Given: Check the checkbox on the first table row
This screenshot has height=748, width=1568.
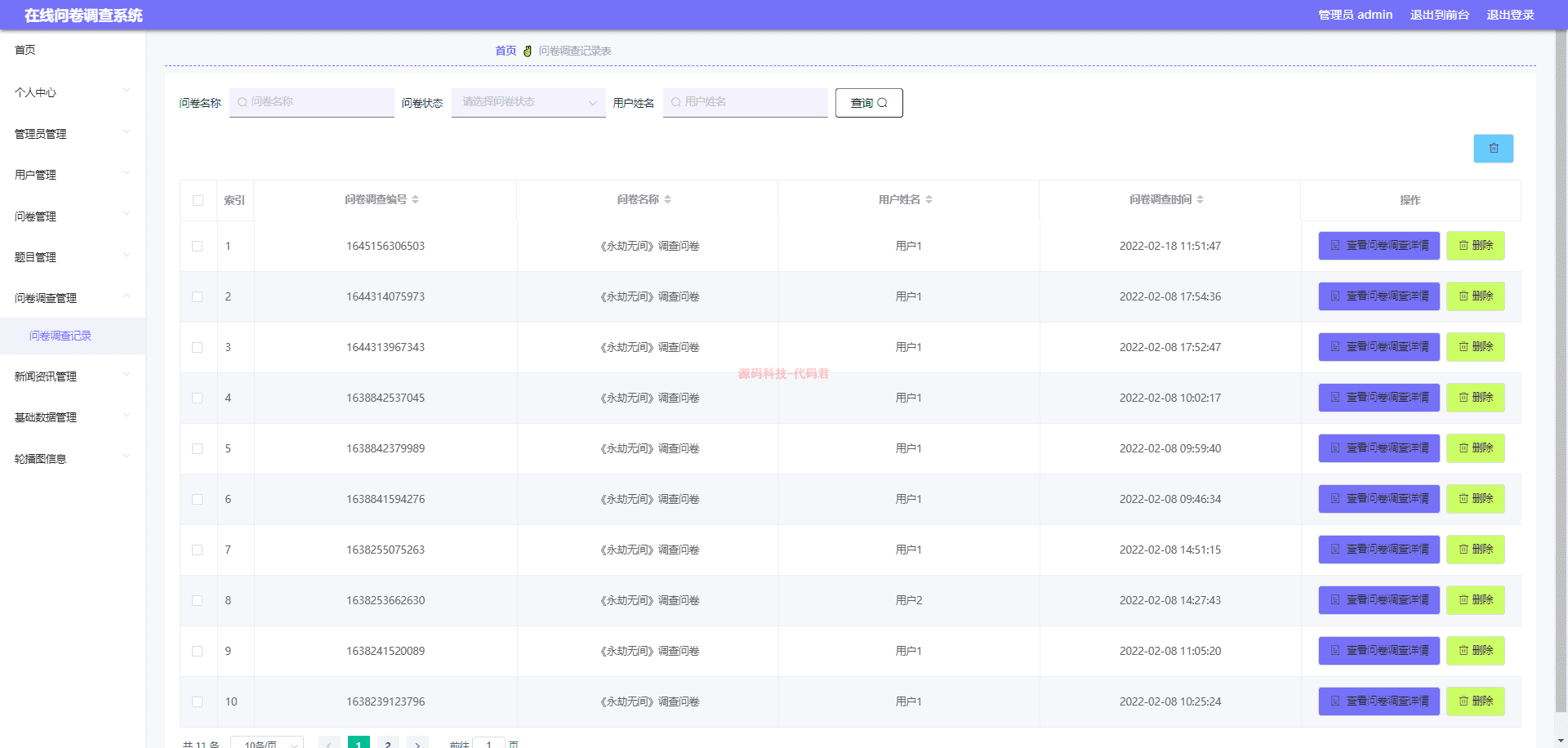Looking at the screenshot, I should point(198,246).
